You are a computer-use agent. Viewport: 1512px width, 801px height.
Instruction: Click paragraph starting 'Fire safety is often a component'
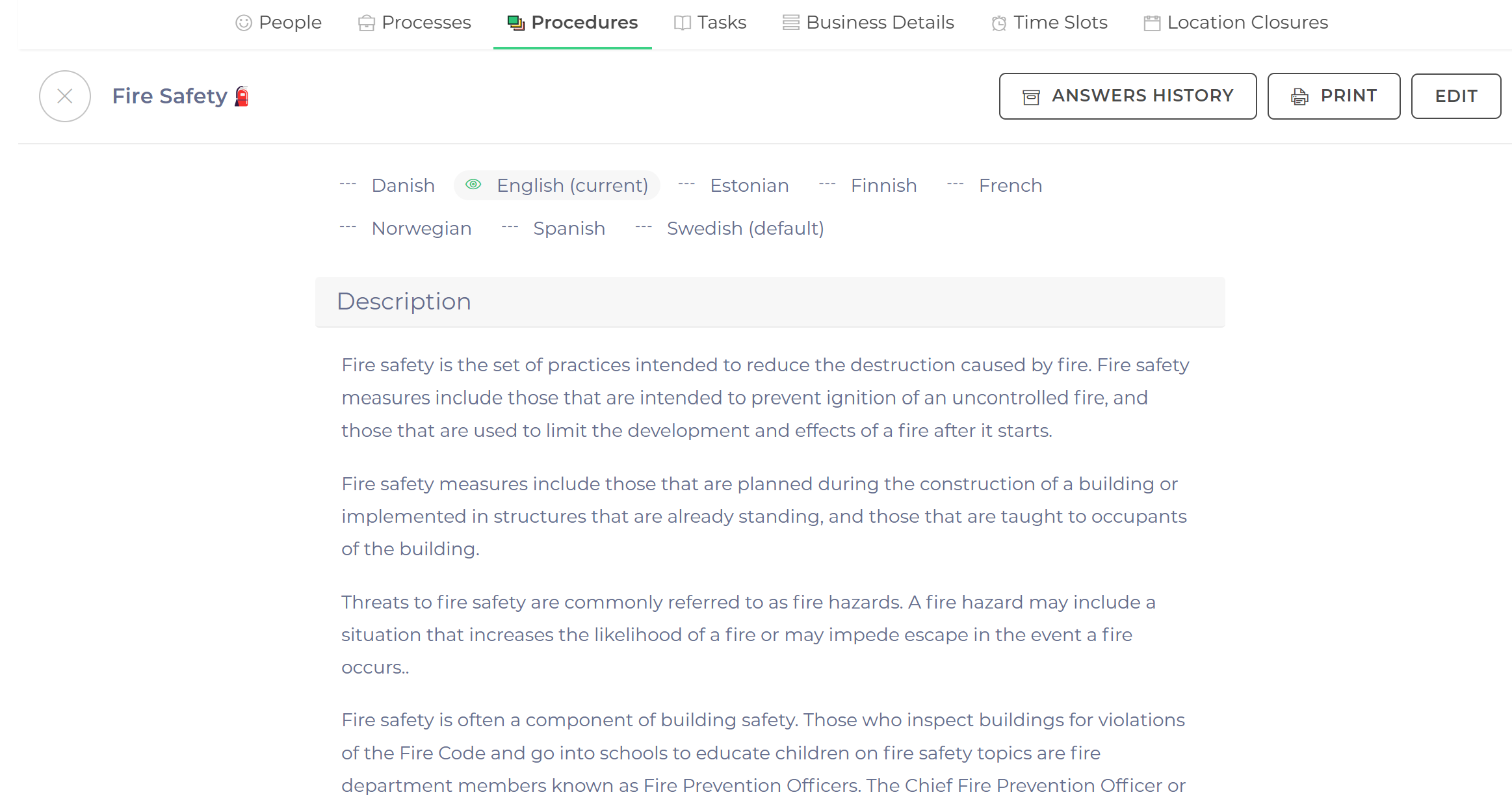tap(763, 753)
